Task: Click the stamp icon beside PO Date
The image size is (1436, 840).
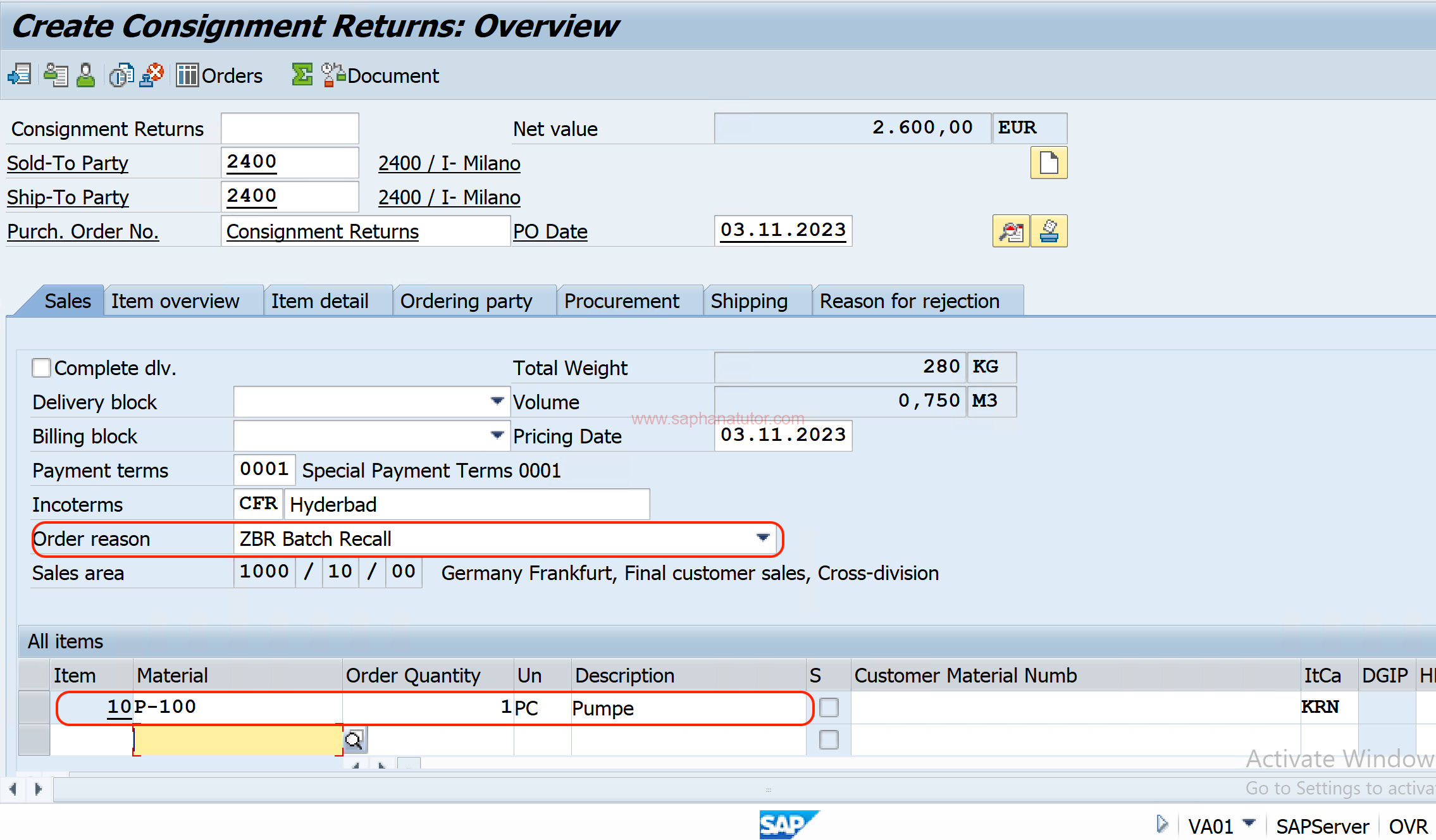Action: 1048,231
